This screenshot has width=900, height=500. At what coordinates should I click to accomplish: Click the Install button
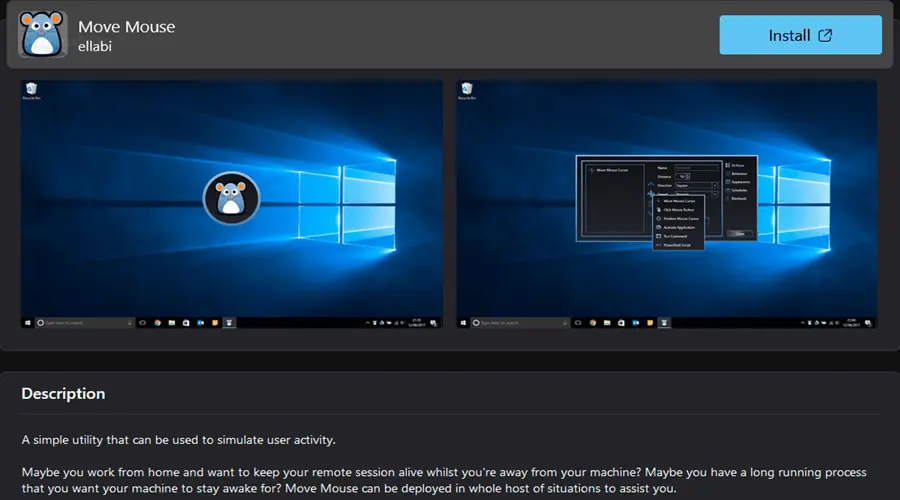[x=800, y=35]
